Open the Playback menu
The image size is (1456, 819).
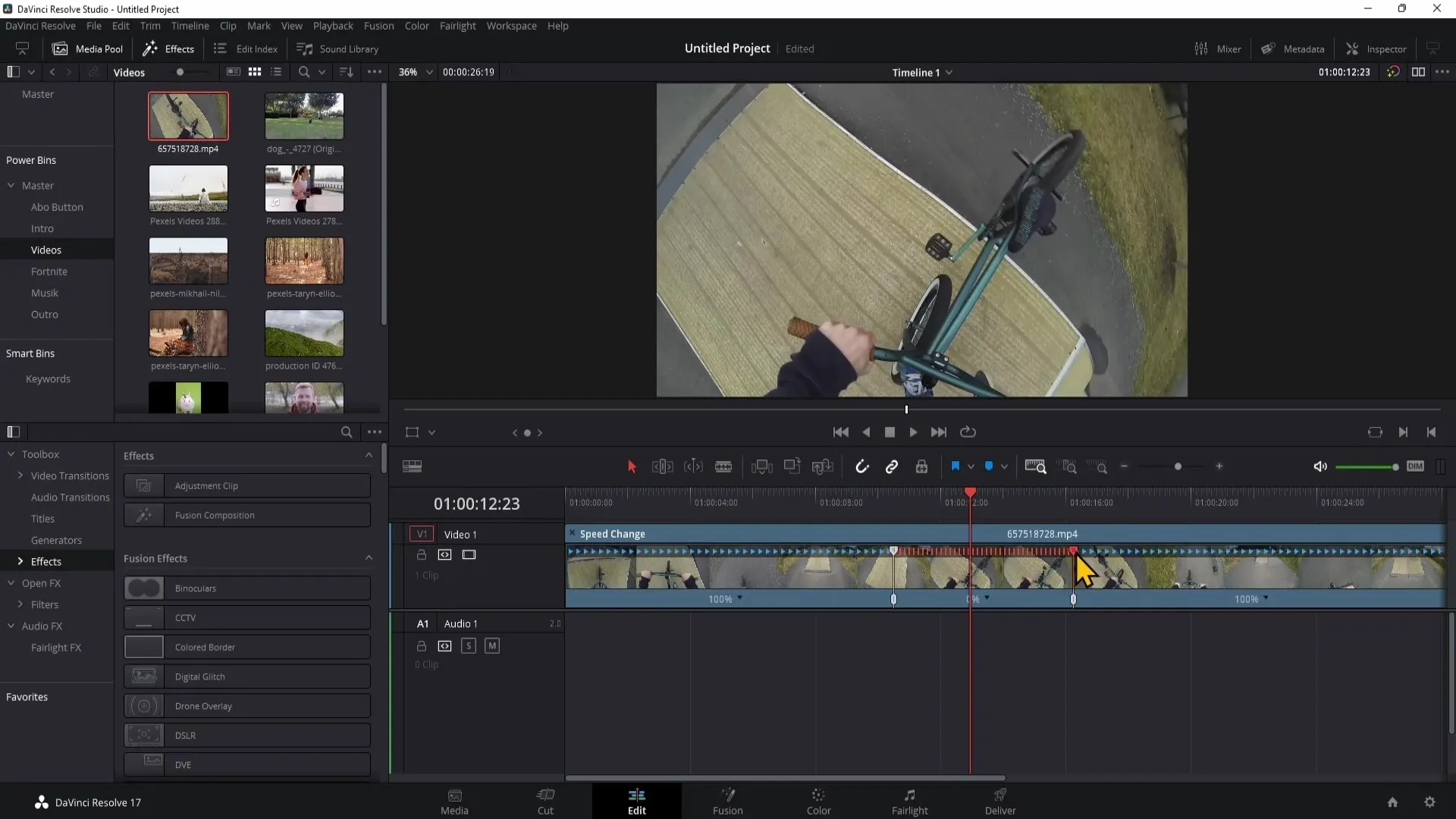(332, 24)
